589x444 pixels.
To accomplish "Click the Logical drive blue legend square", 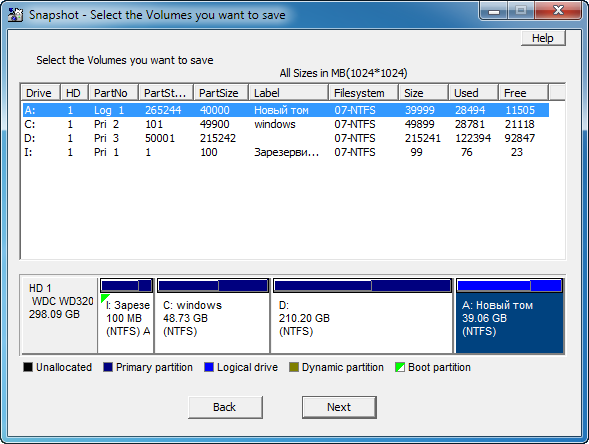I will click(209, 367).
